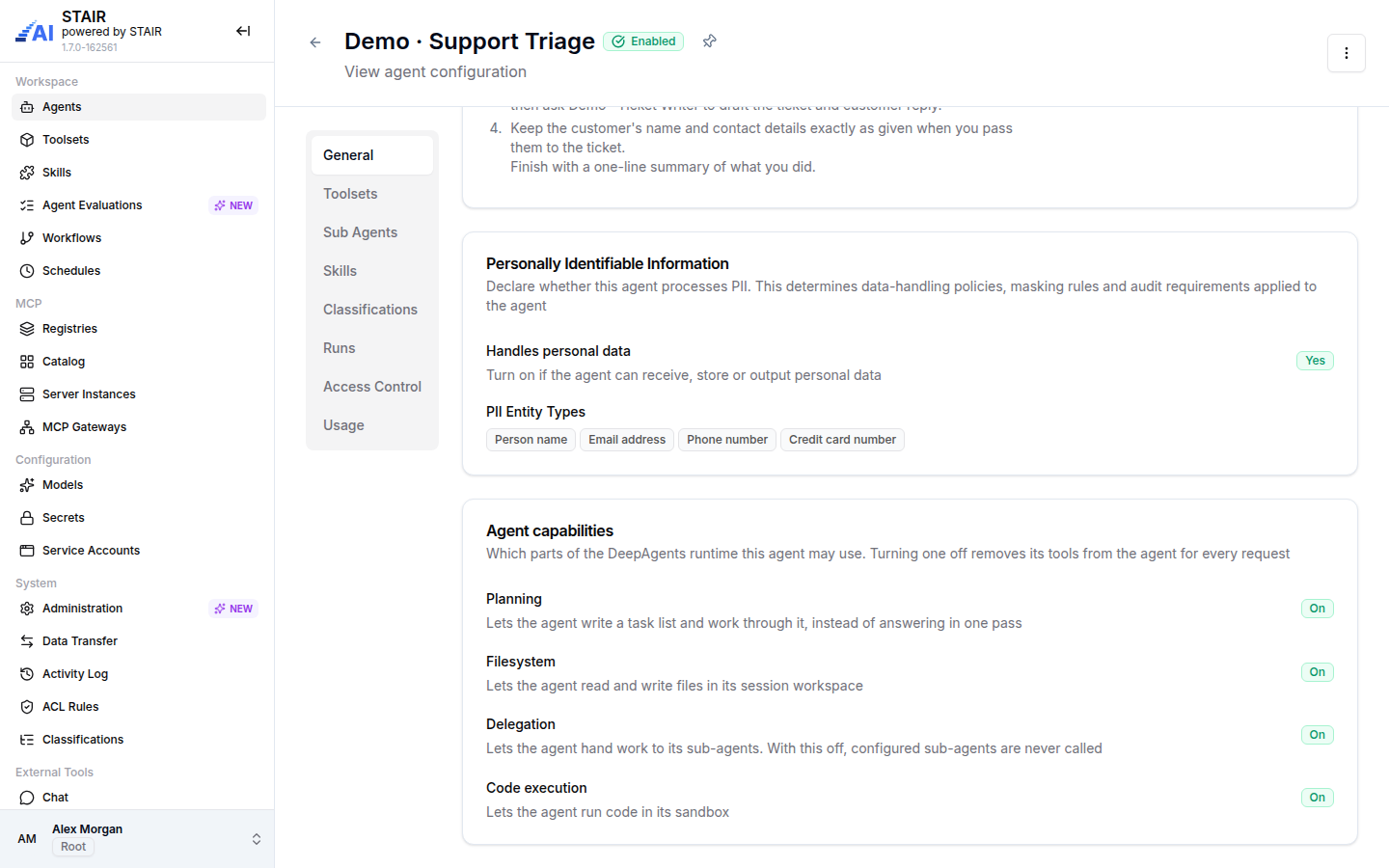Viewport: 1389px width, 868px height.
Task: Click the Person name entity tag
Action: point(531,440)
